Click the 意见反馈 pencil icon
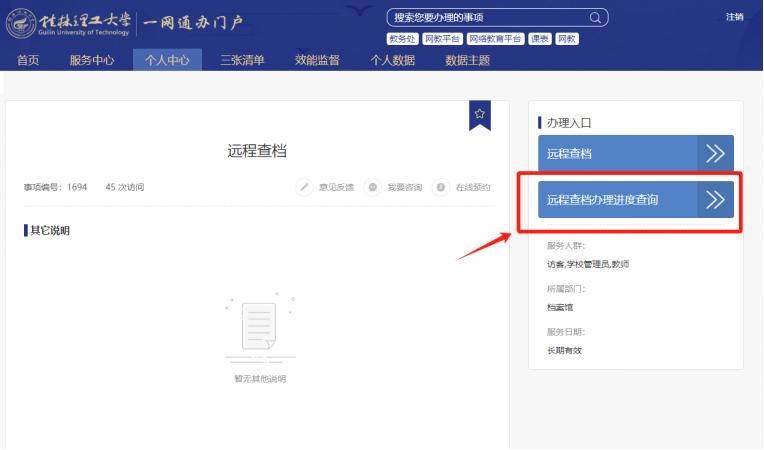The height and width of the screenshot is (450, 764). point(305,187)
